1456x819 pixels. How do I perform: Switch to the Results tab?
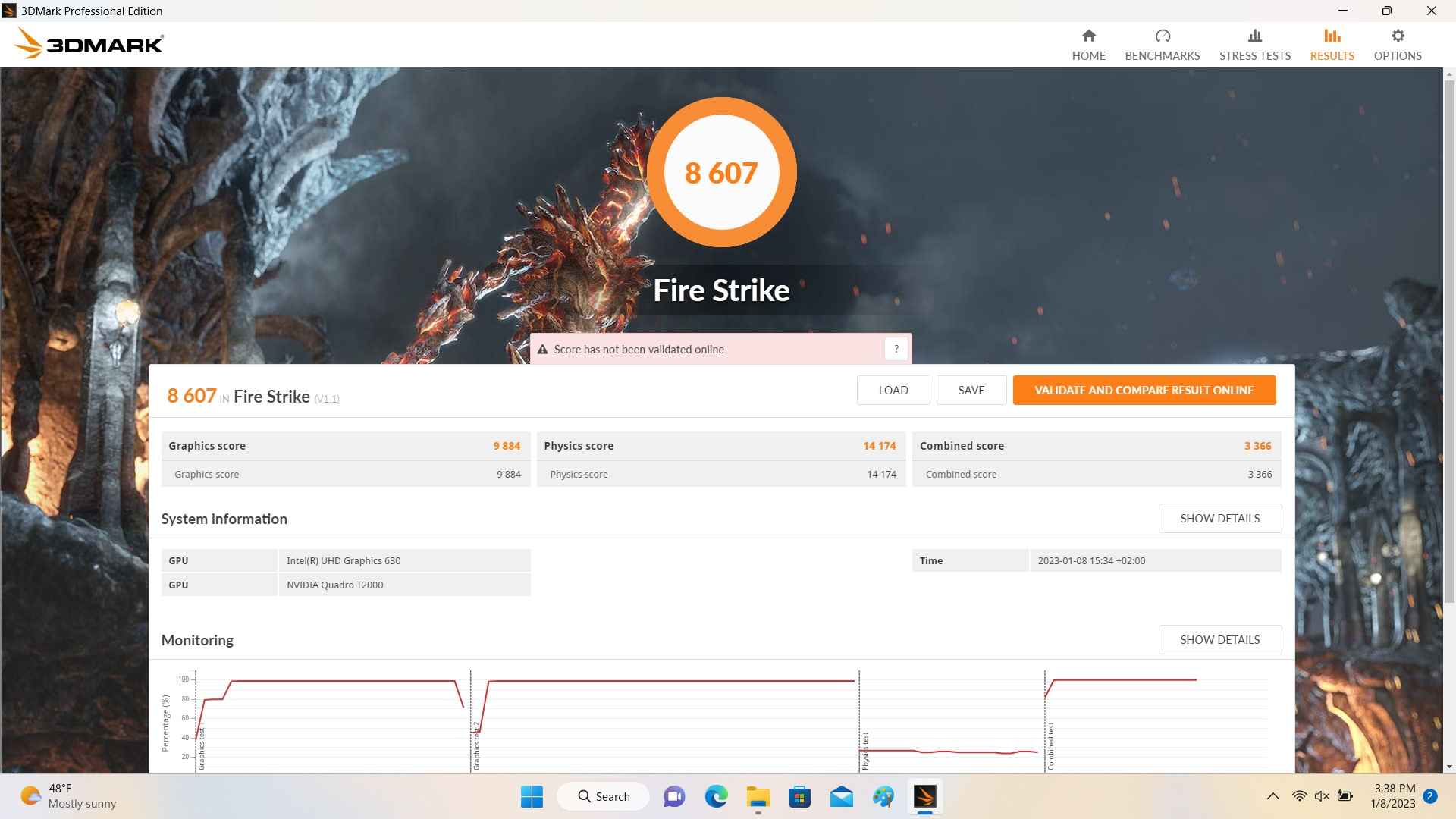click(1332, 45)
